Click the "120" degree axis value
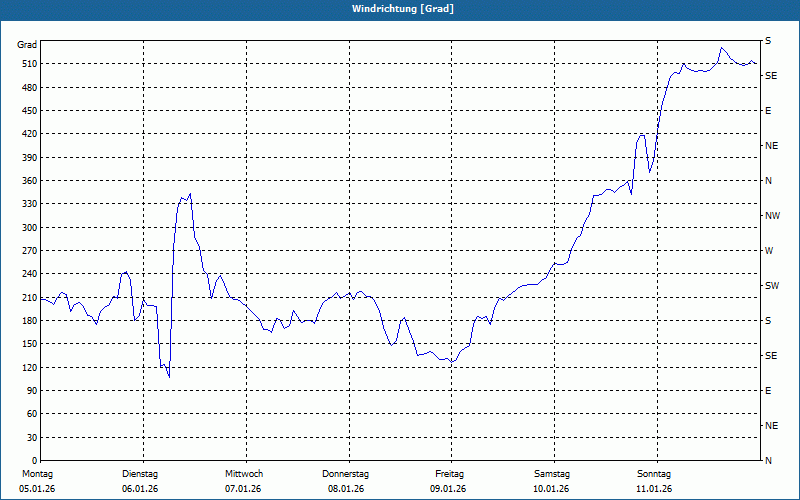The image size is (800, 500). click(29, 367)
